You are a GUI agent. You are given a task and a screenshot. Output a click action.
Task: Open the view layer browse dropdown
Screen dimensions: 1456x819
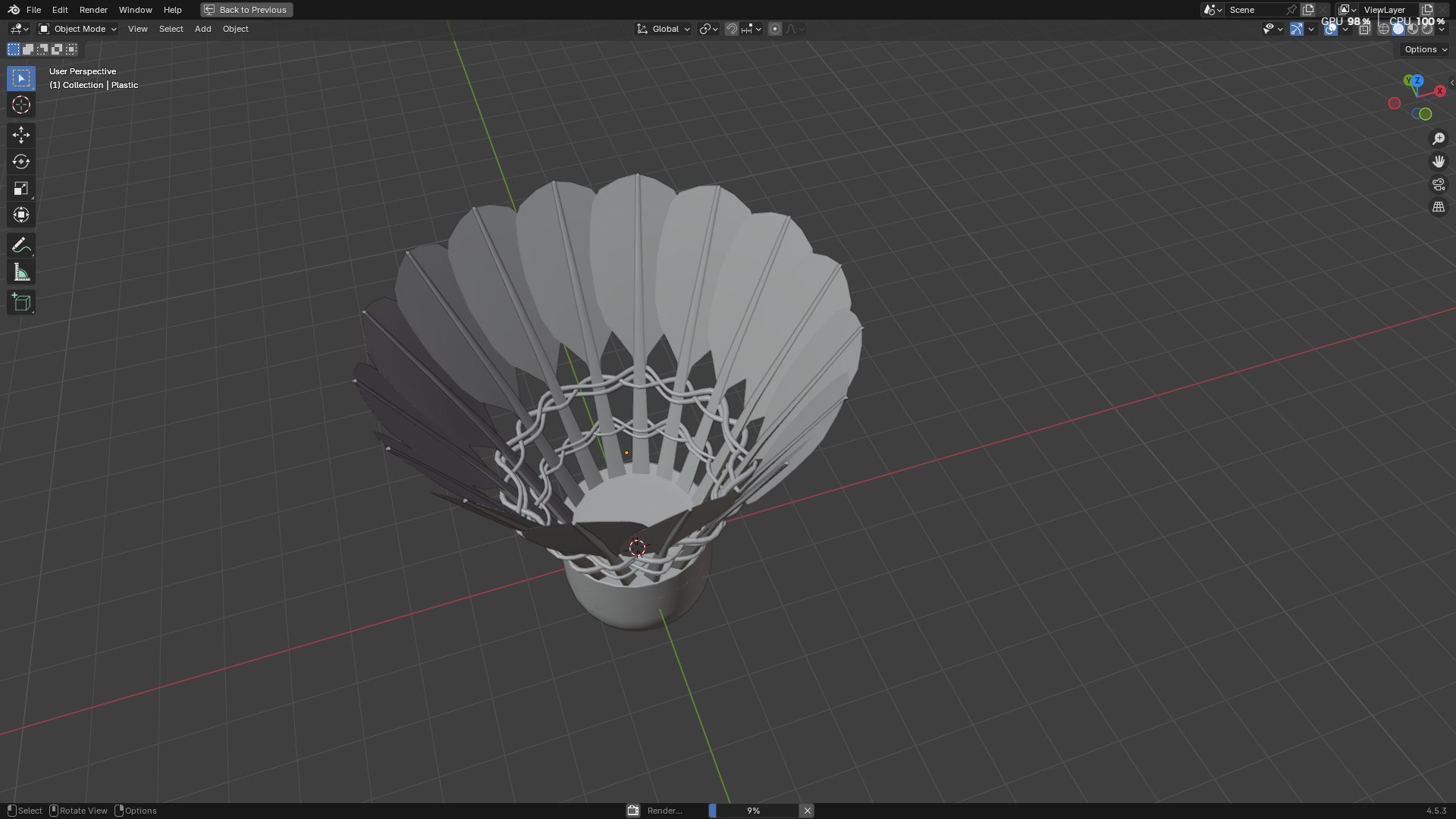[x=1348, y=10]
